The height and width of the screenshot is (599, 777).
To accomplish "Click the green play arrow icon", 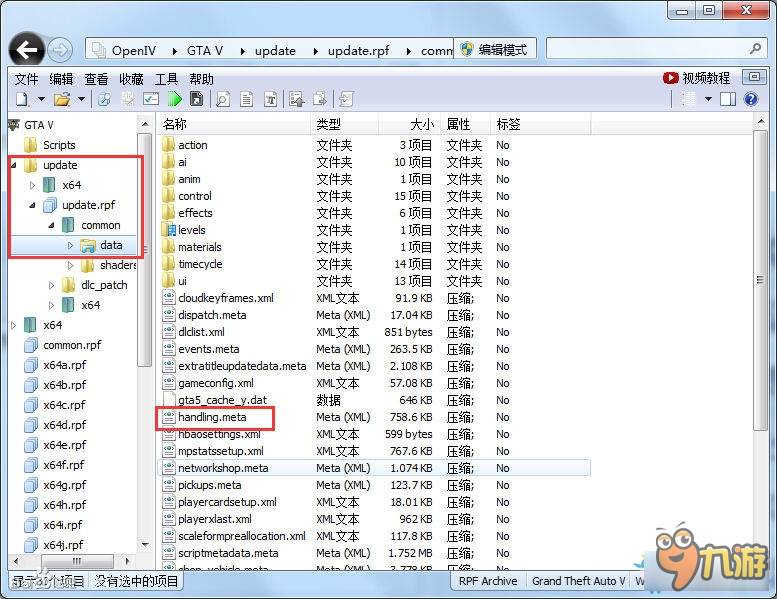I will click(174, 100).
